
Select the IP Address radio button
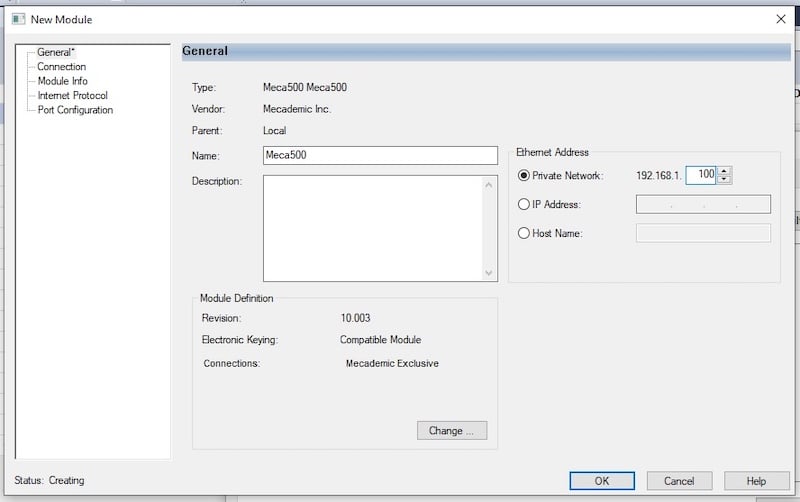523,204
